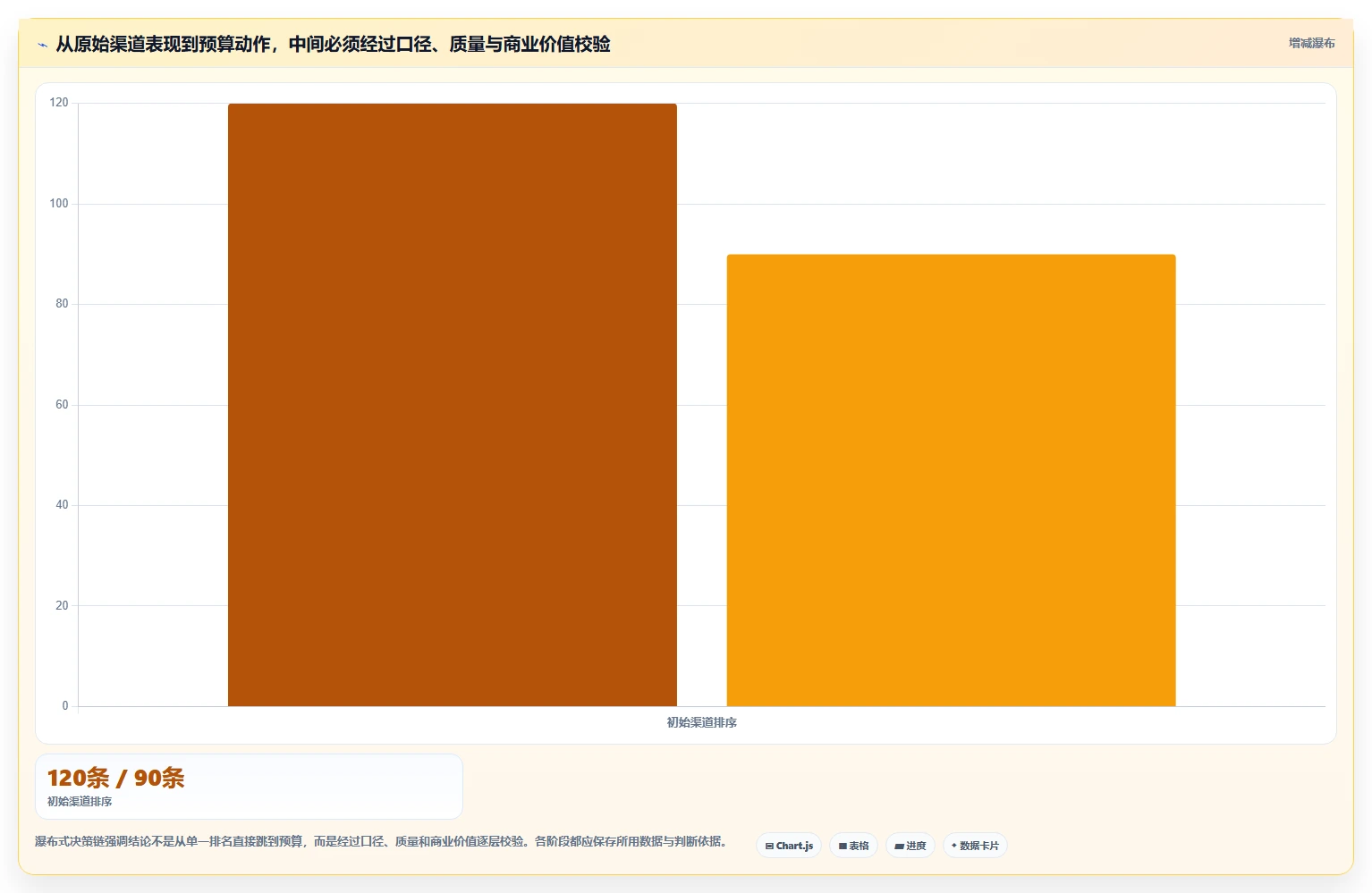This screenshot has width=1372, height=893.
Task: Choose the 数据卡片 chip
Action: click(x=975, y=846)
